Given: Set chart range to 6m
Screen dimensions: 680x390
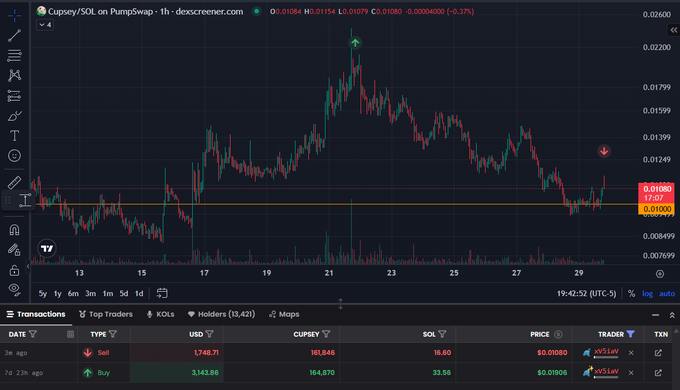Looking at the screenshot, I should 73,294.
